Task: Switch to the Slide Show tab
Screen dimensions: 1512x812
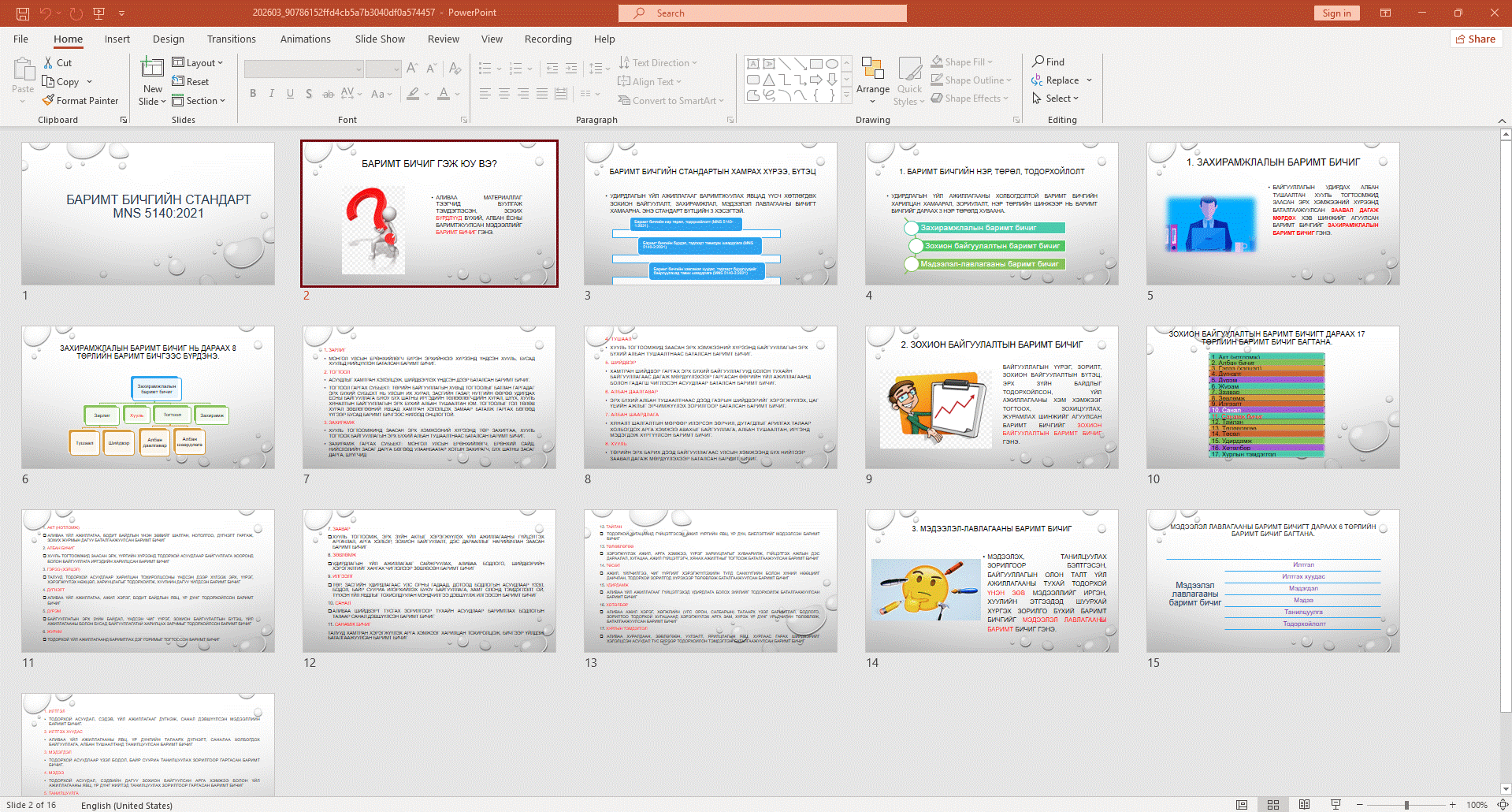Action: (379, 39)
